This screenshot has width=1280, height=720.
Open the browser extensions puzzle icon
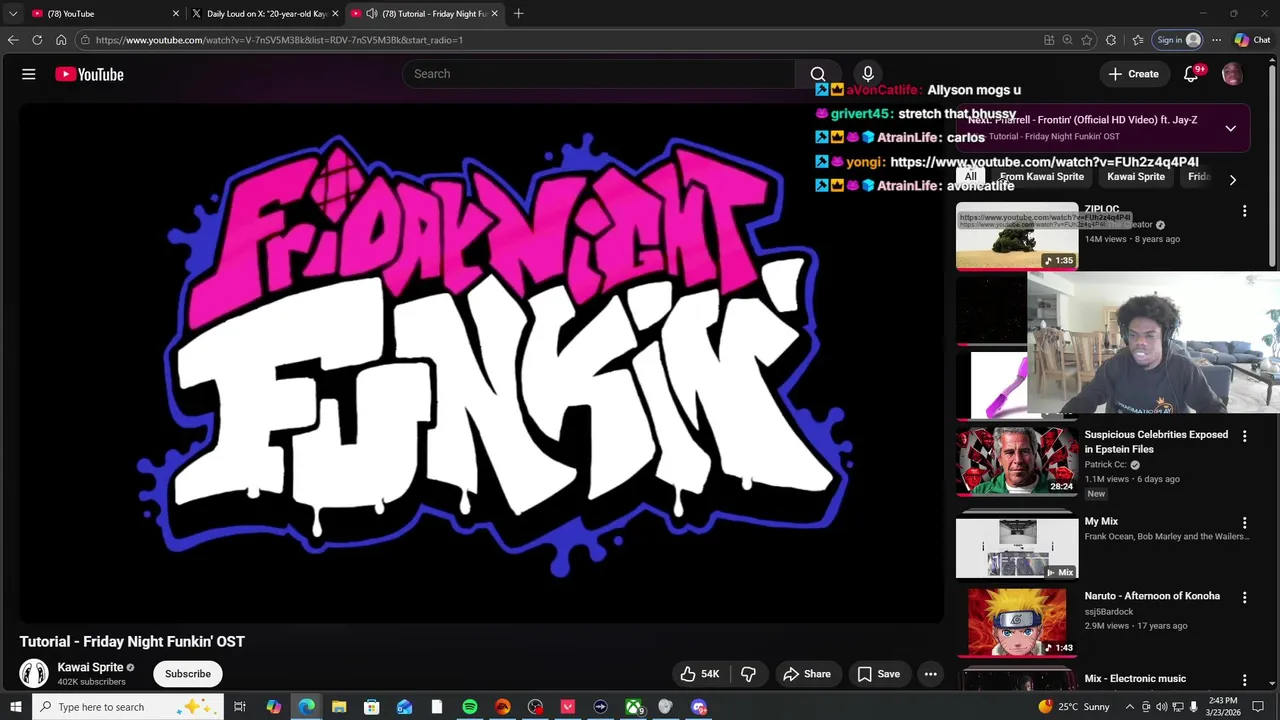pyautogui.click(x=1111, y=40)
